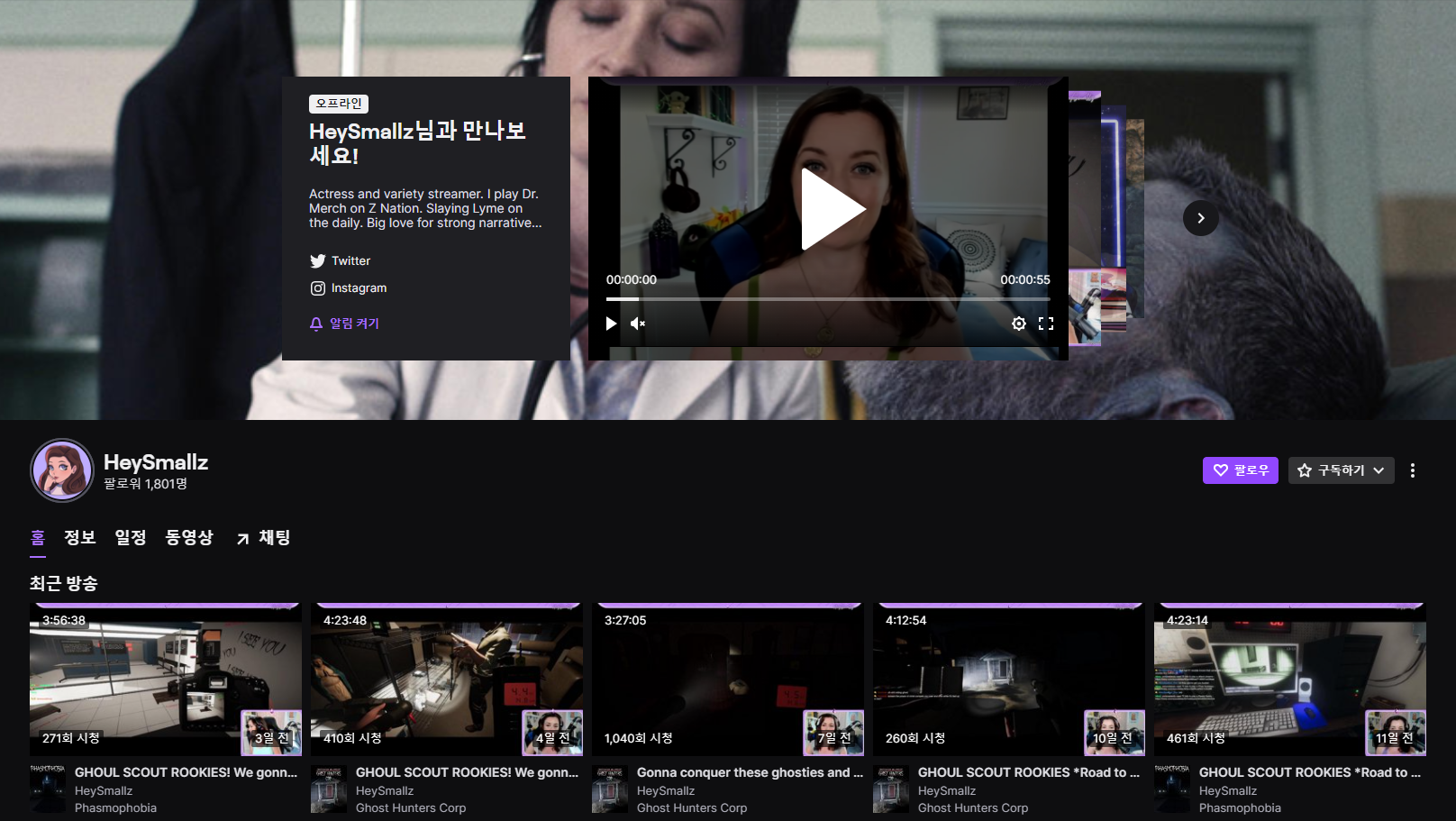
Task: Click the channel description text
Action: [425, 208]
